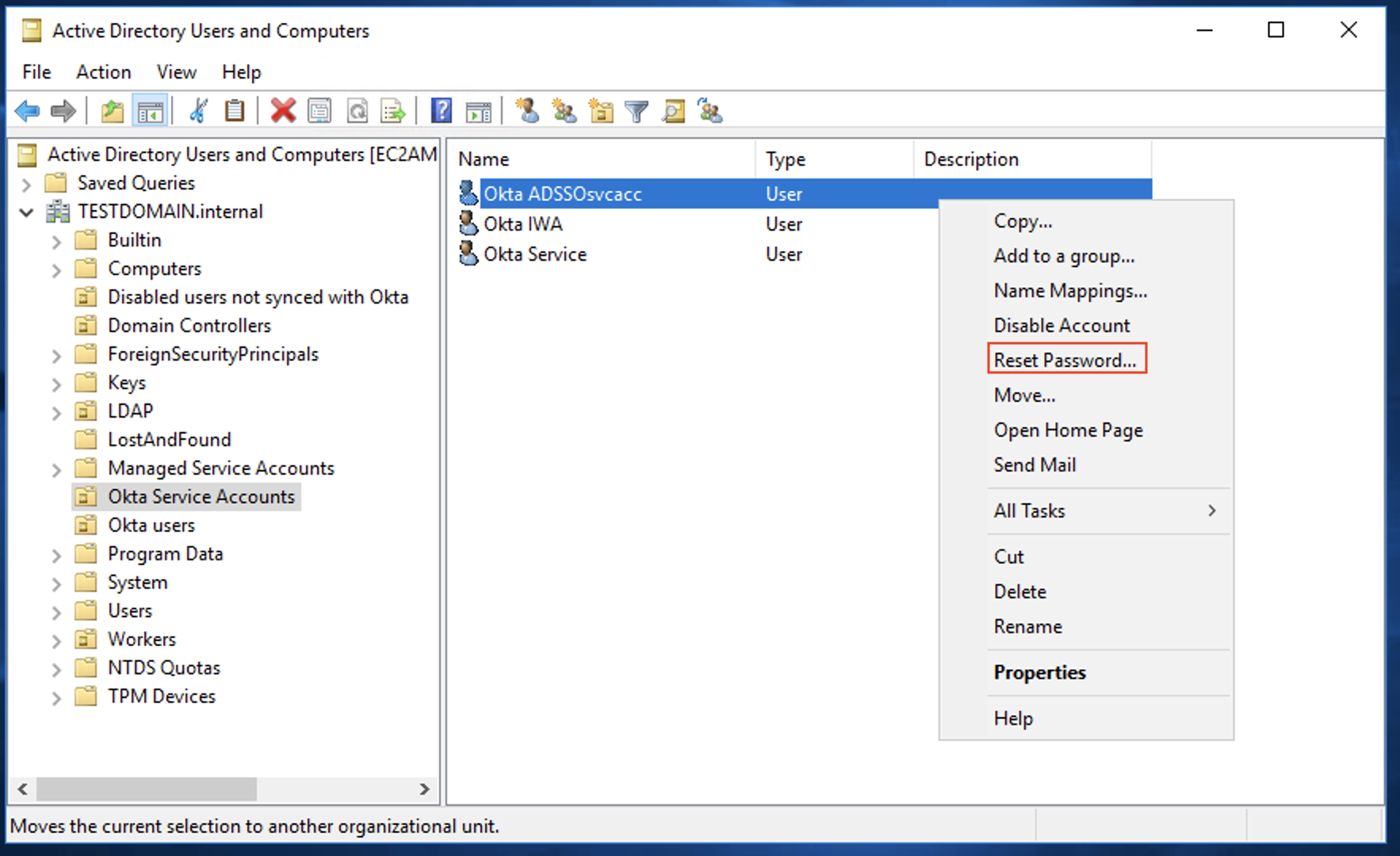The height and width of the screenshot is (856, 1400).
Task: Select Disabled users not synced with Okta
Action: [258, 297]
